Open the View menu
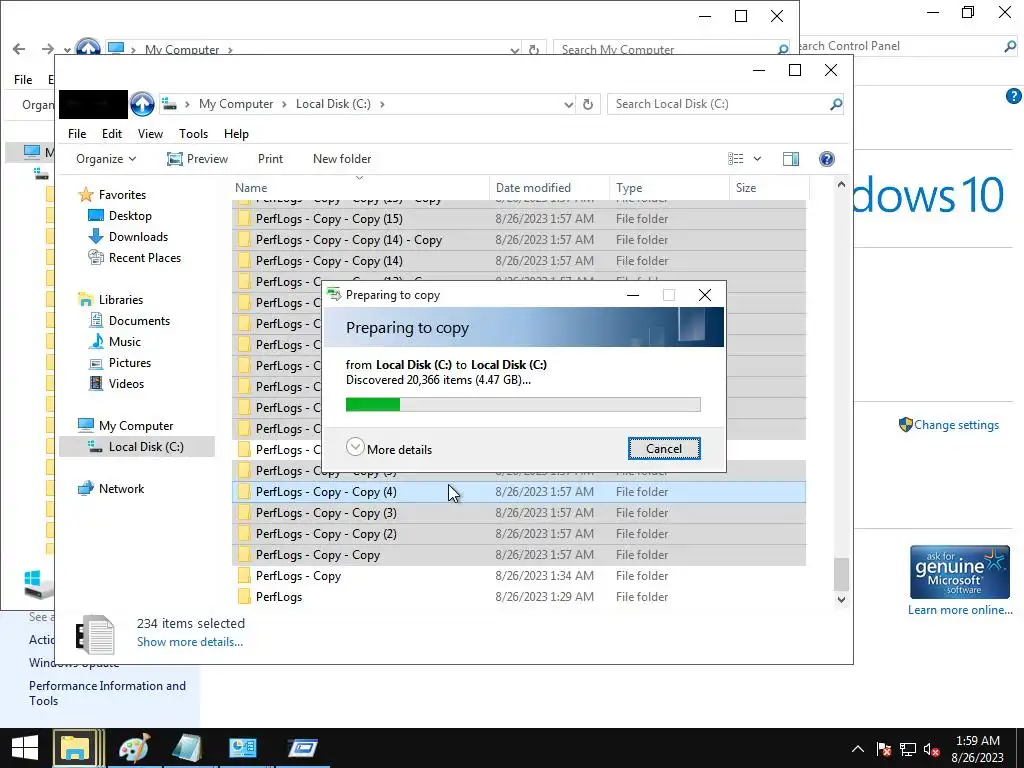Image resolution: width=1024 pixels, height=768 pixels. point(150,134)
